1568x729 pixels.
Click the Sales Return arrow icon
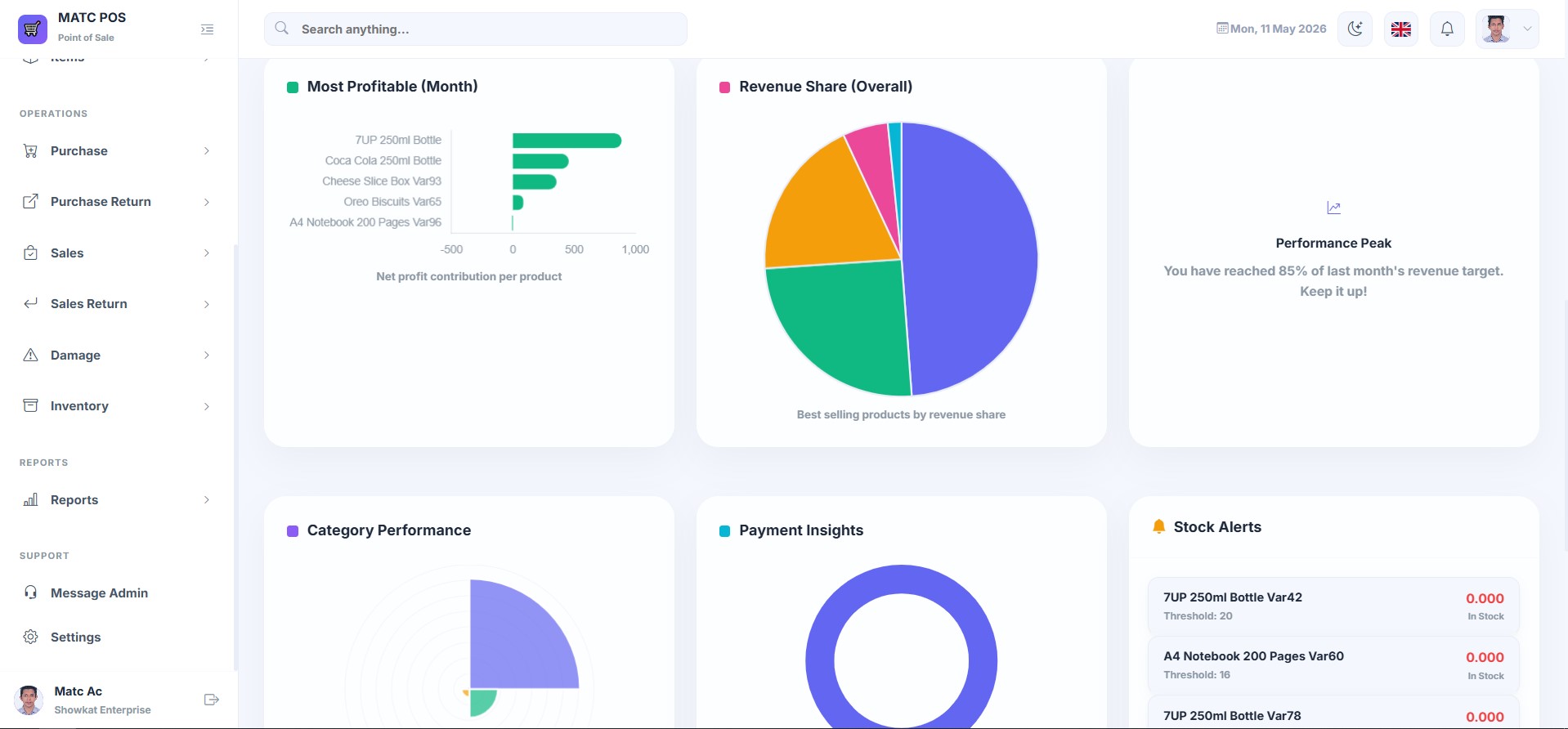(x=30, y=304)
